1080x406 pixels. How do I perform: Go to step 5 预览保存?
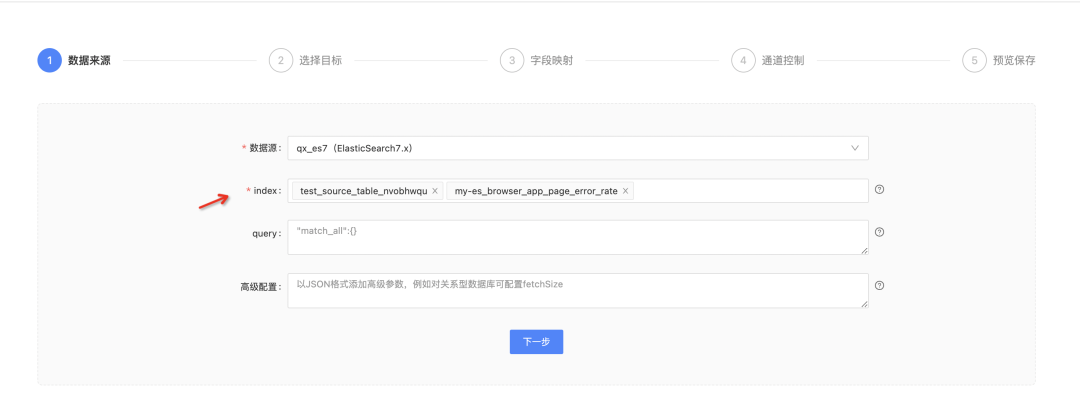(x=999, y=61)
